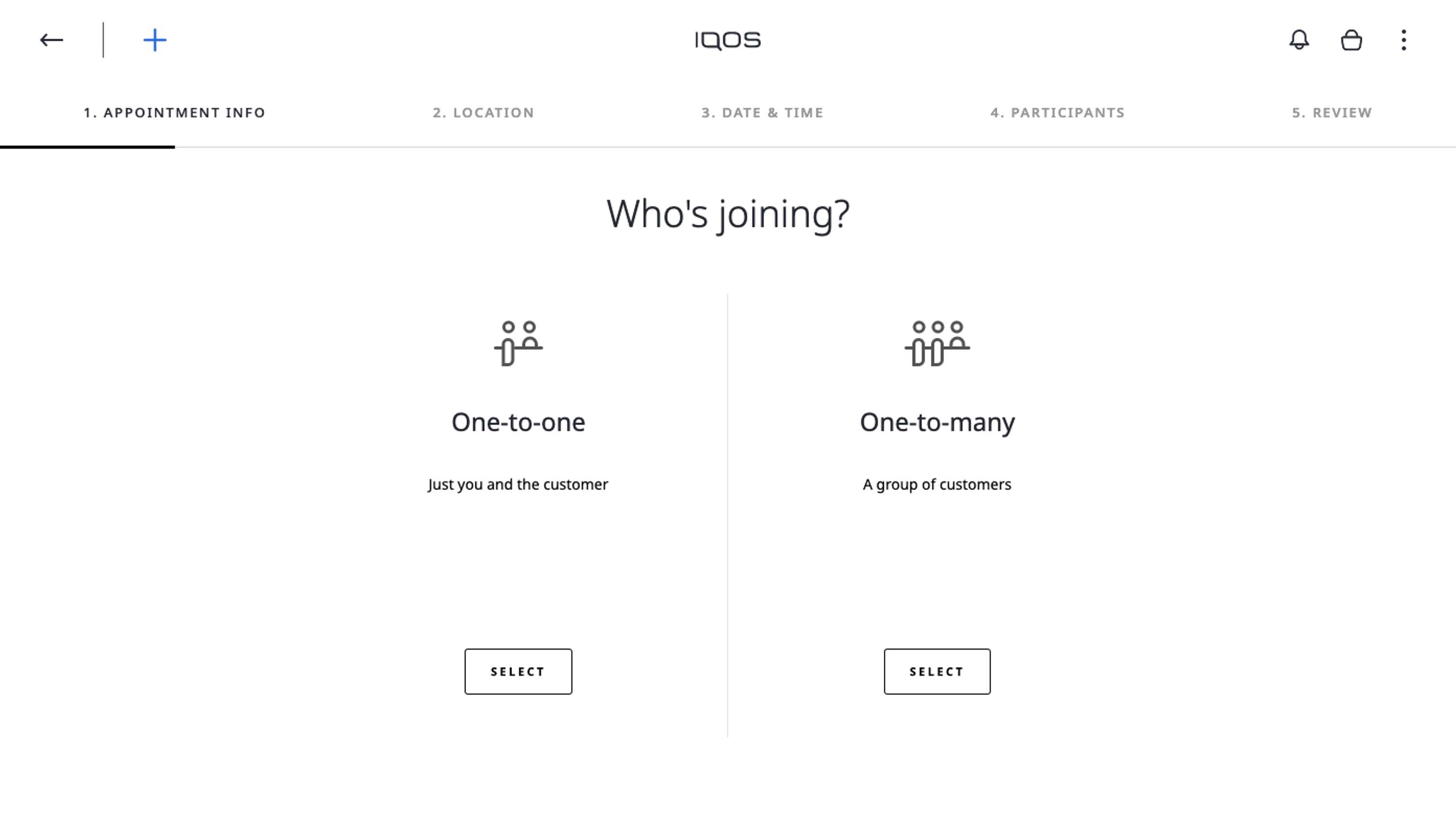Select the One-to-one appointment

(518, 671)
